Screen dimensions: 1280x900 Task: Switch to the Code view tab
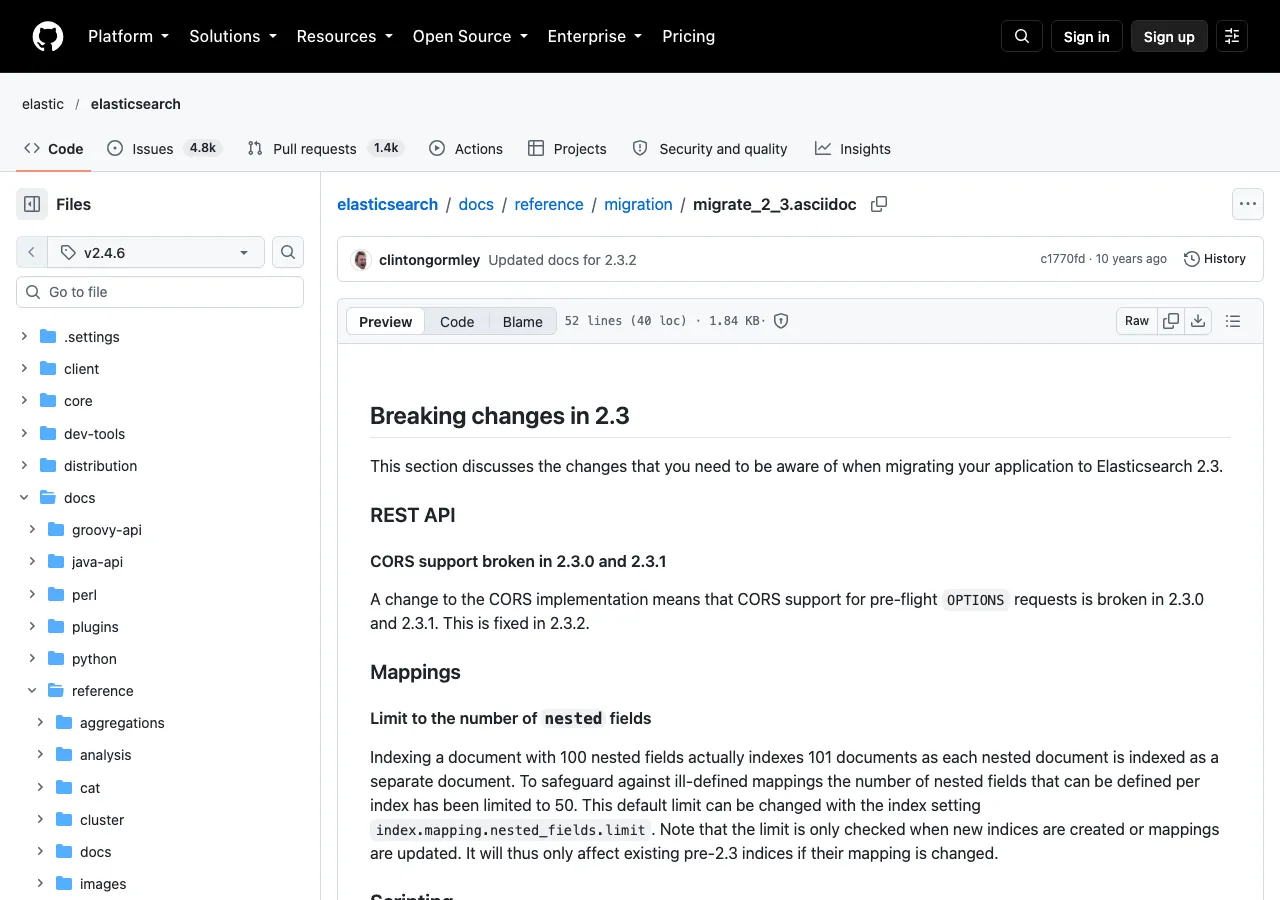pos(457,321)
